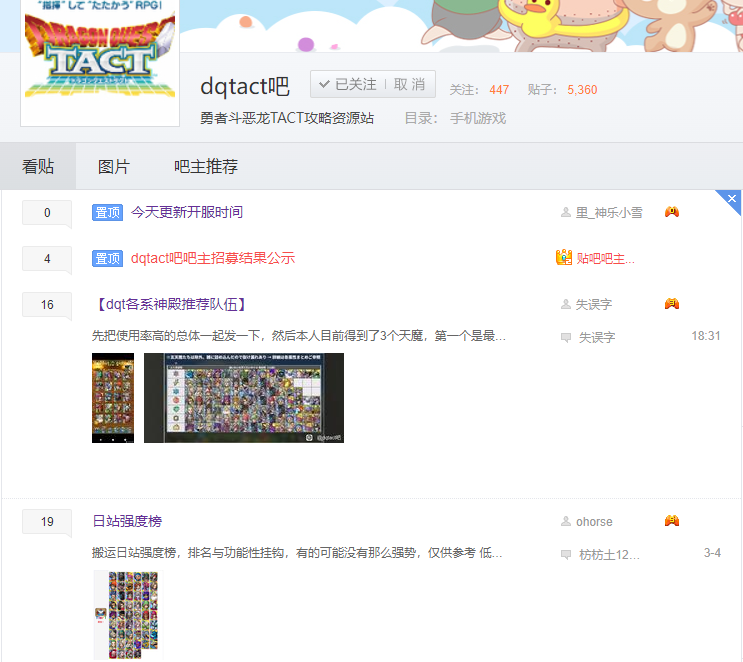This screenshot has height=662, width=743.
Task: Click the reply count 4 box
Action: pyautogui.click(x=47, y=259)
